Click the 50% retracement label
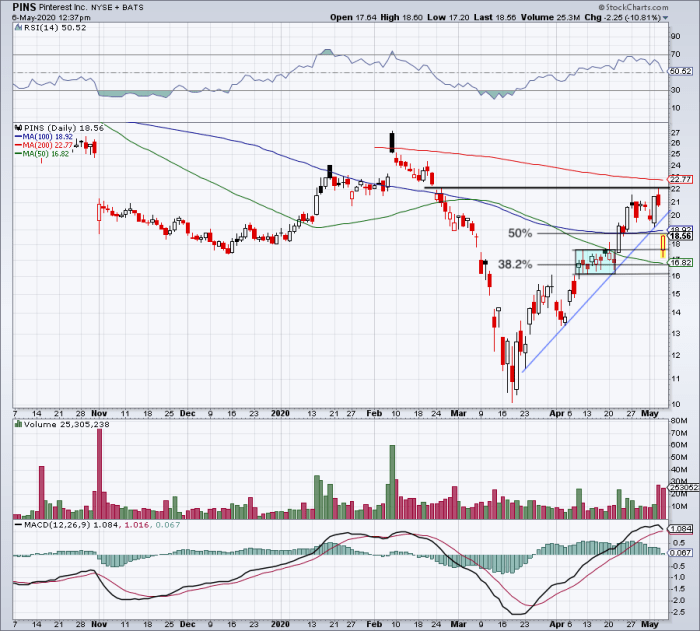 [520, 233]
